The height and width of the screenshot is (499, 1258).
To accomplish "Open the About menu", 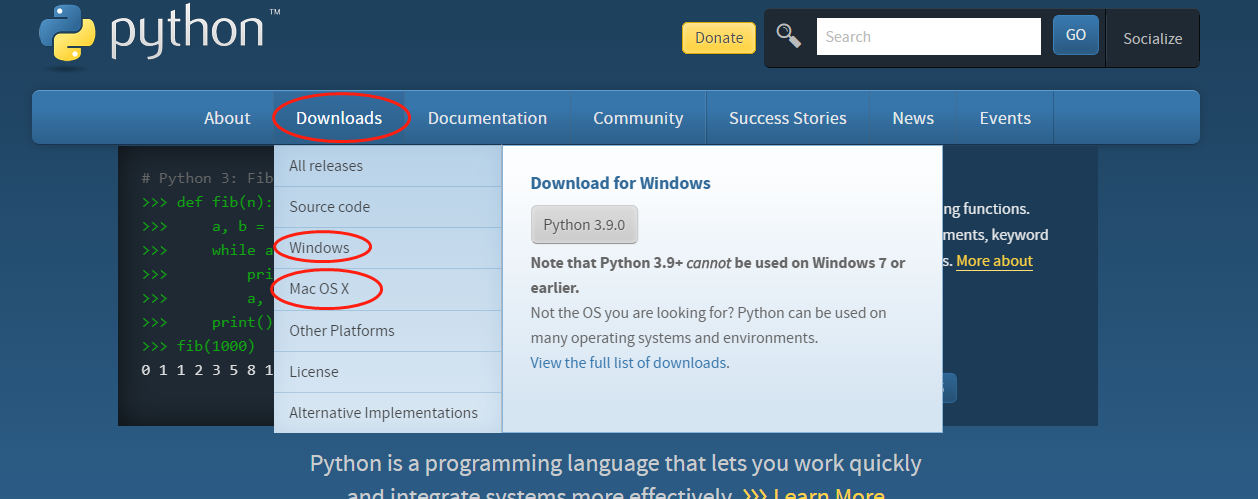I will pos(227,118).
